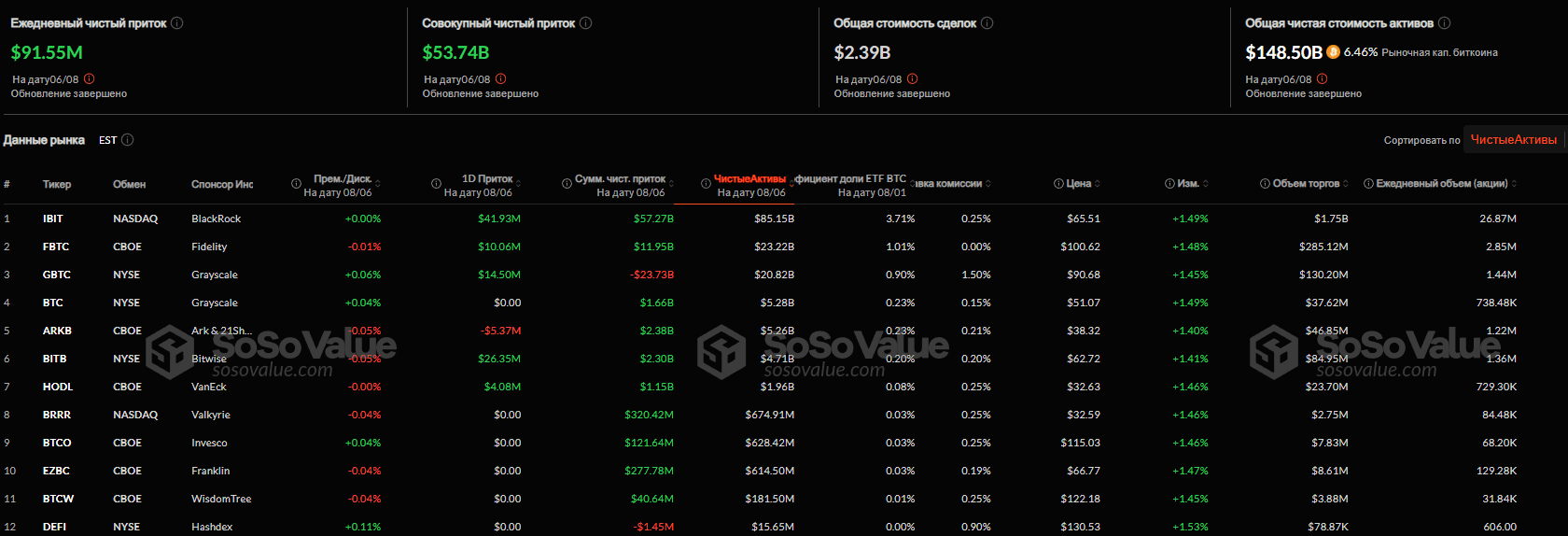Open the IBIT ticker link
Image resolution: width=1568 pixels, height=536 pixels.
point(53,219)
